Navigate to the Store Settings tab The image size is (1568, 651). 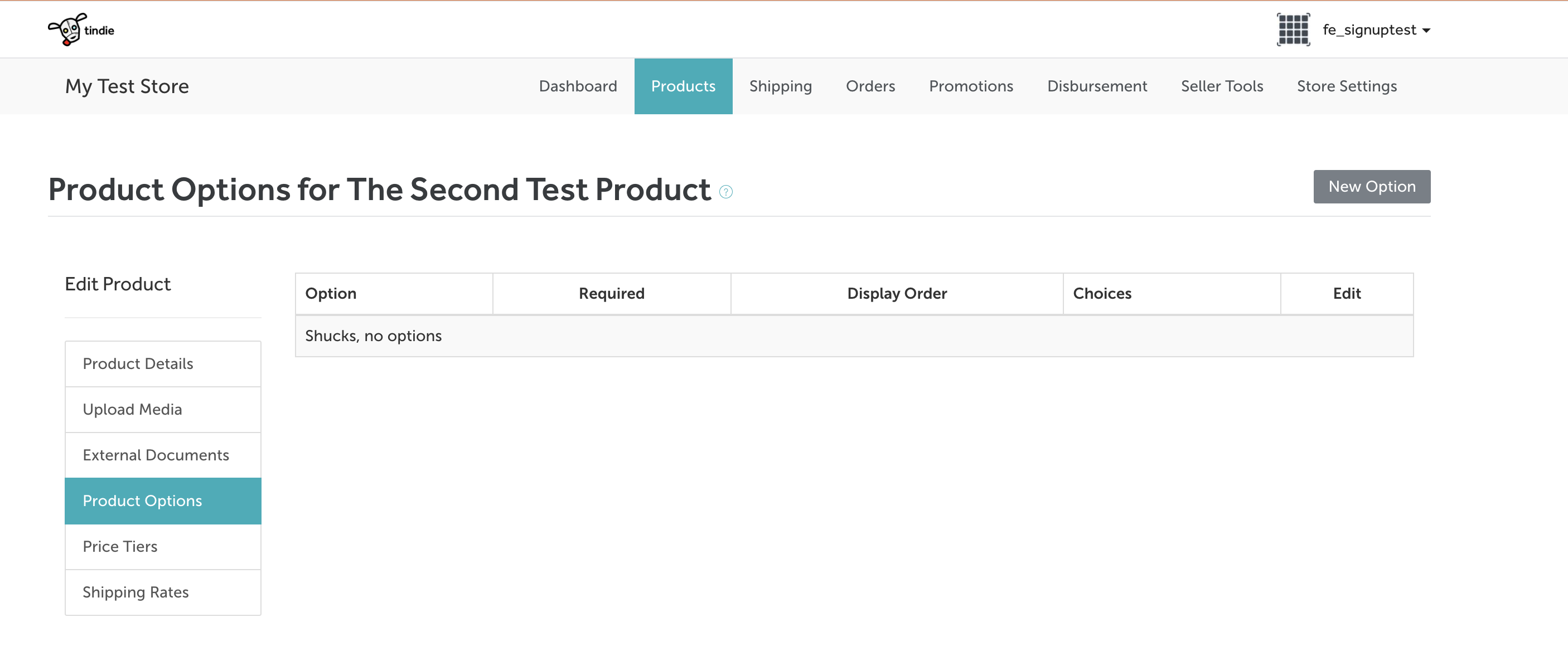tap(1347, 86)
